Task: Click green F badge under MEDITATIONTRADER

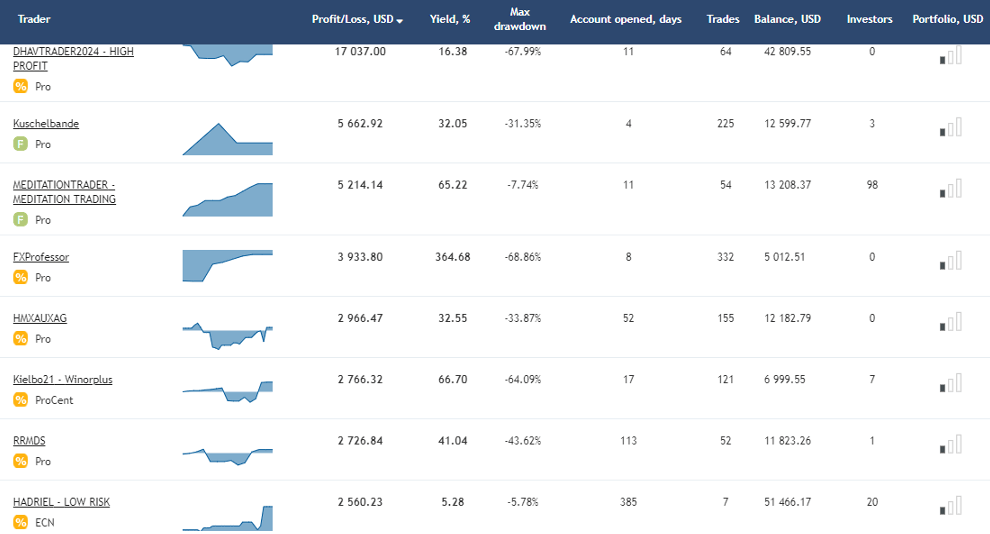Action: tap(20, 220)
